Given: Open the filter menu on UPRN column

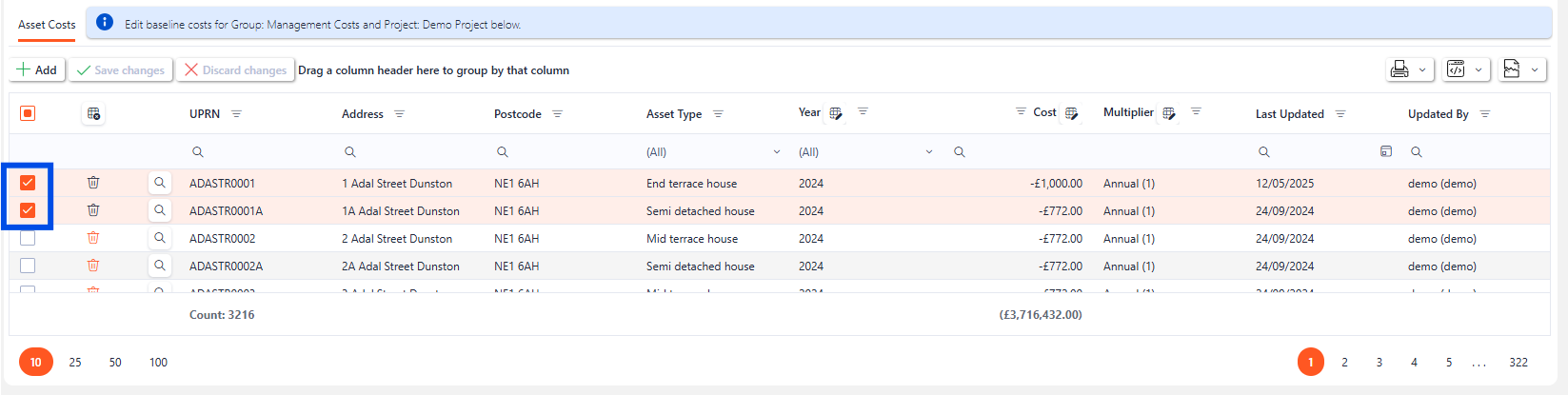Looking at the screenshot, I should point(236,114).
